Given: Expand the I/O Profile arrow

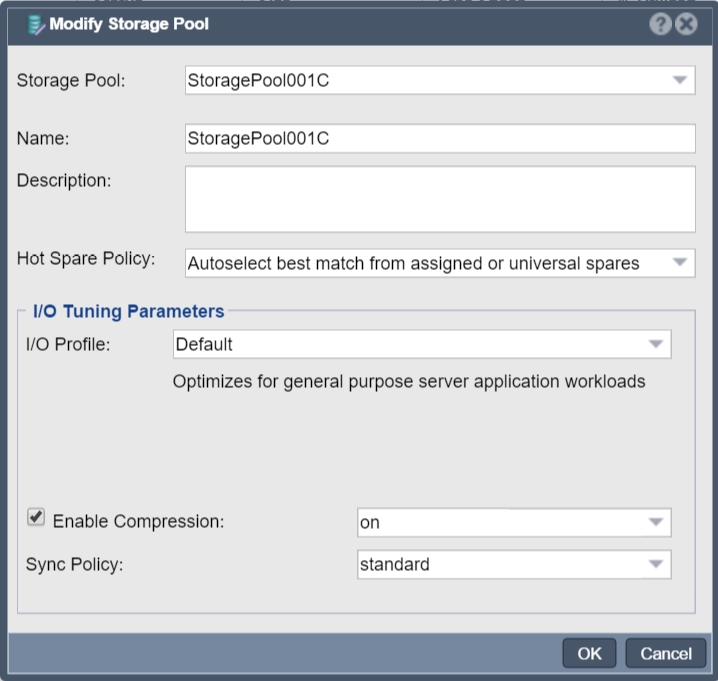Looking at the screenshot, I should pyautogui.click(x=656, y=344).
